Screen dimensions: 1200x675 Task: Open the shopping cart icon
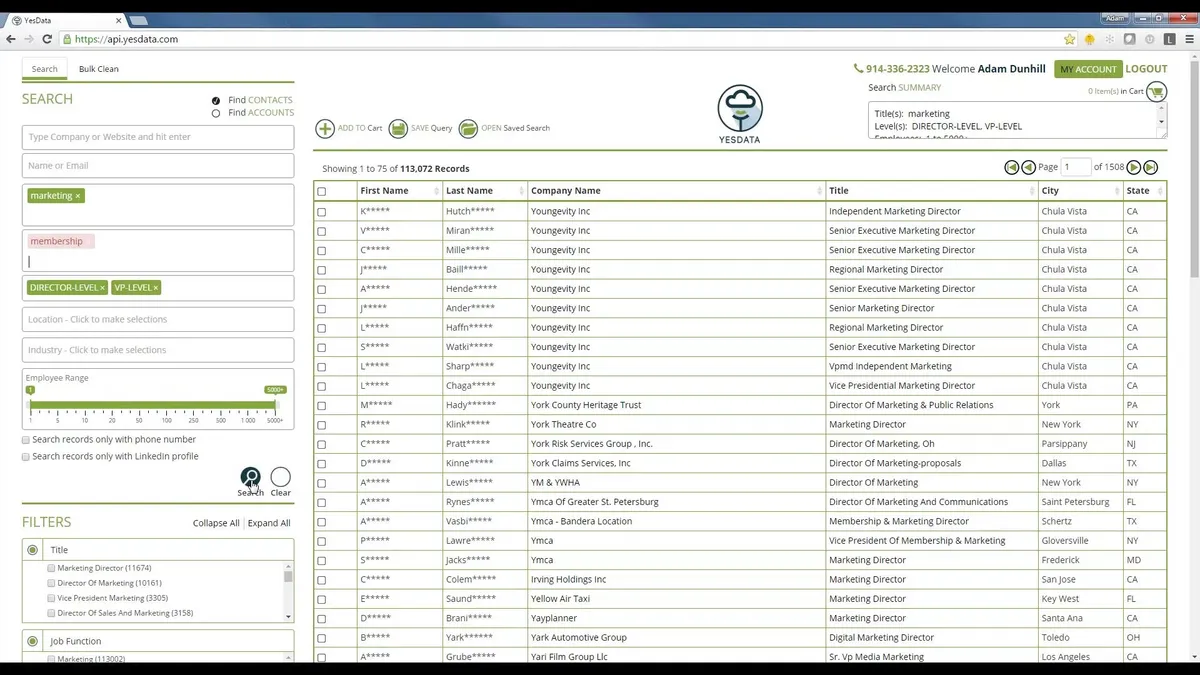click(x=1157, y=92)
